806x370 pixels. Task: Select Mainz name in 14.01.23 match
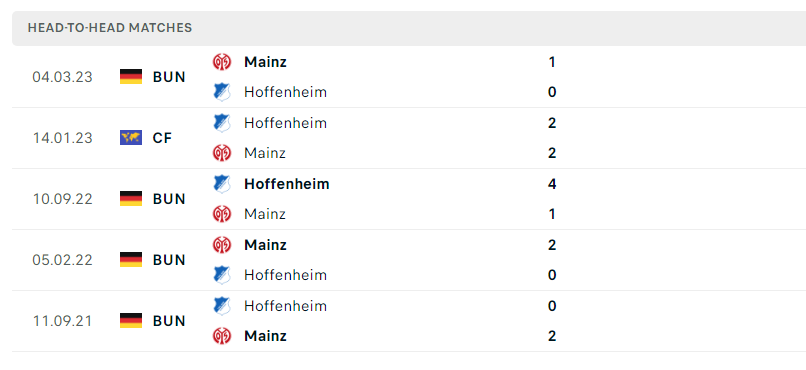[265, 153]
